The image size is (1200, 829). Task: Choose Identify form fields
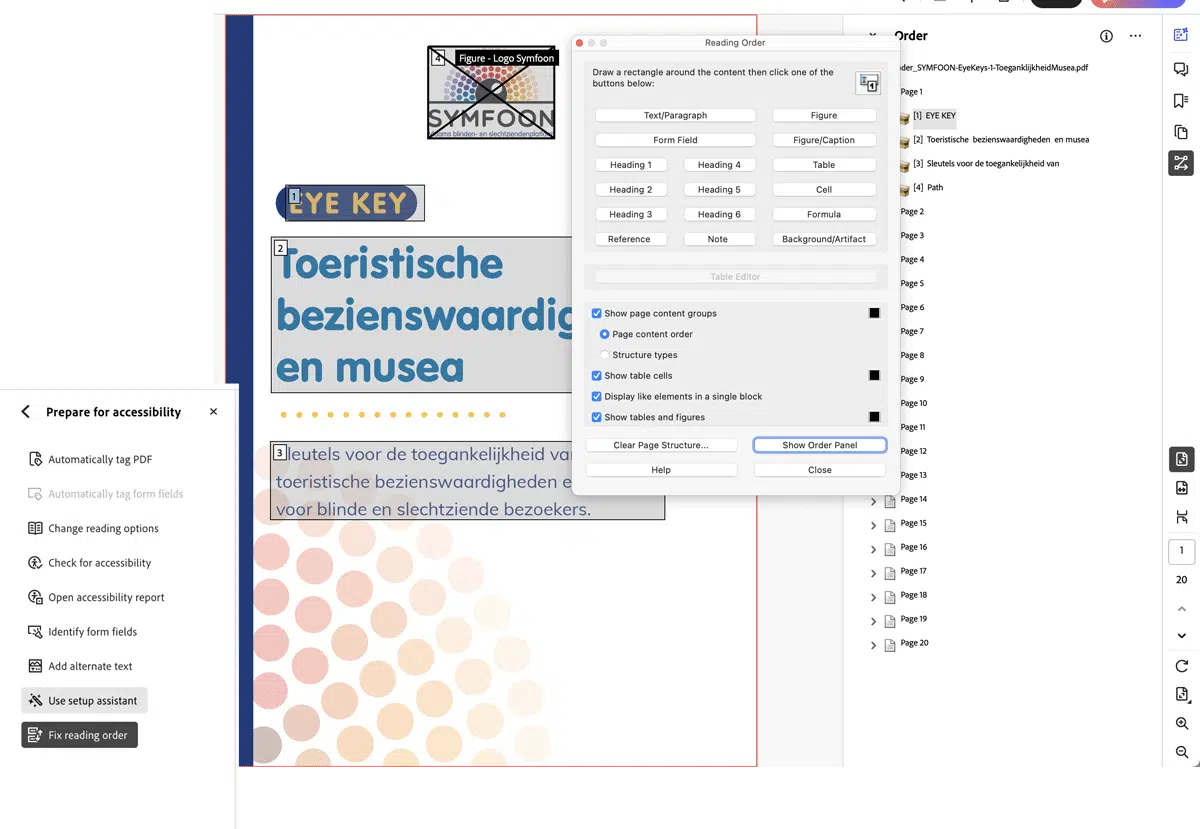pyautogui.click(x=82, y=632)
